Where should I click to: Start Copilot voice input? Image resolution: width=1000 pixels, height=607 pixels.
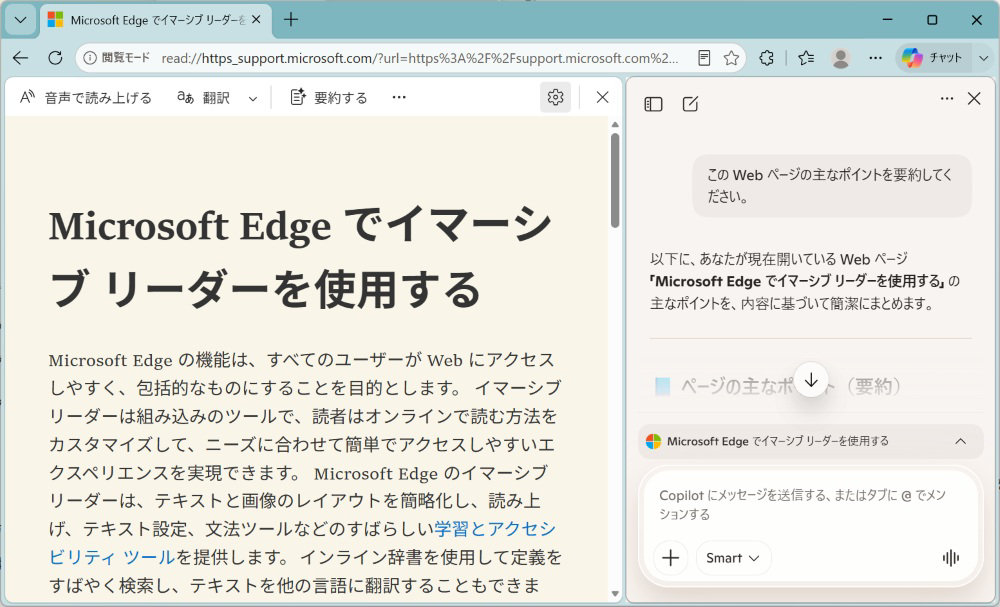[x=951, y=558]
